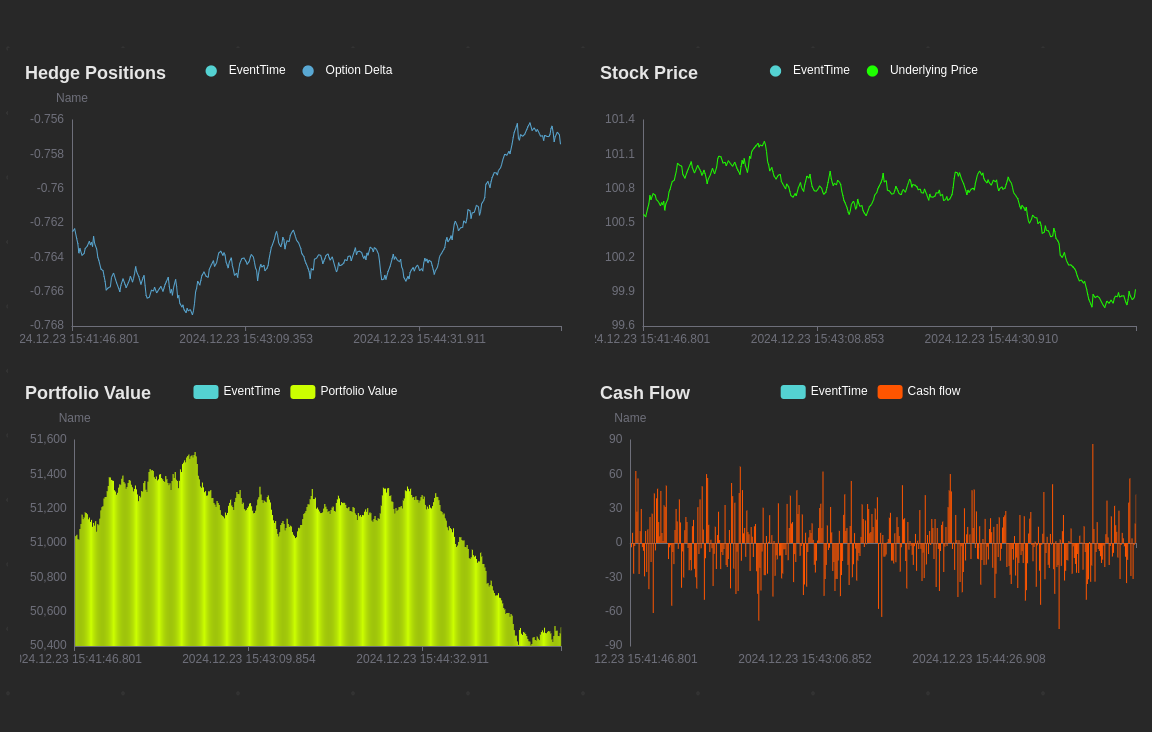Toggle the Cash flow series legend label

click(x=933, y=391)
